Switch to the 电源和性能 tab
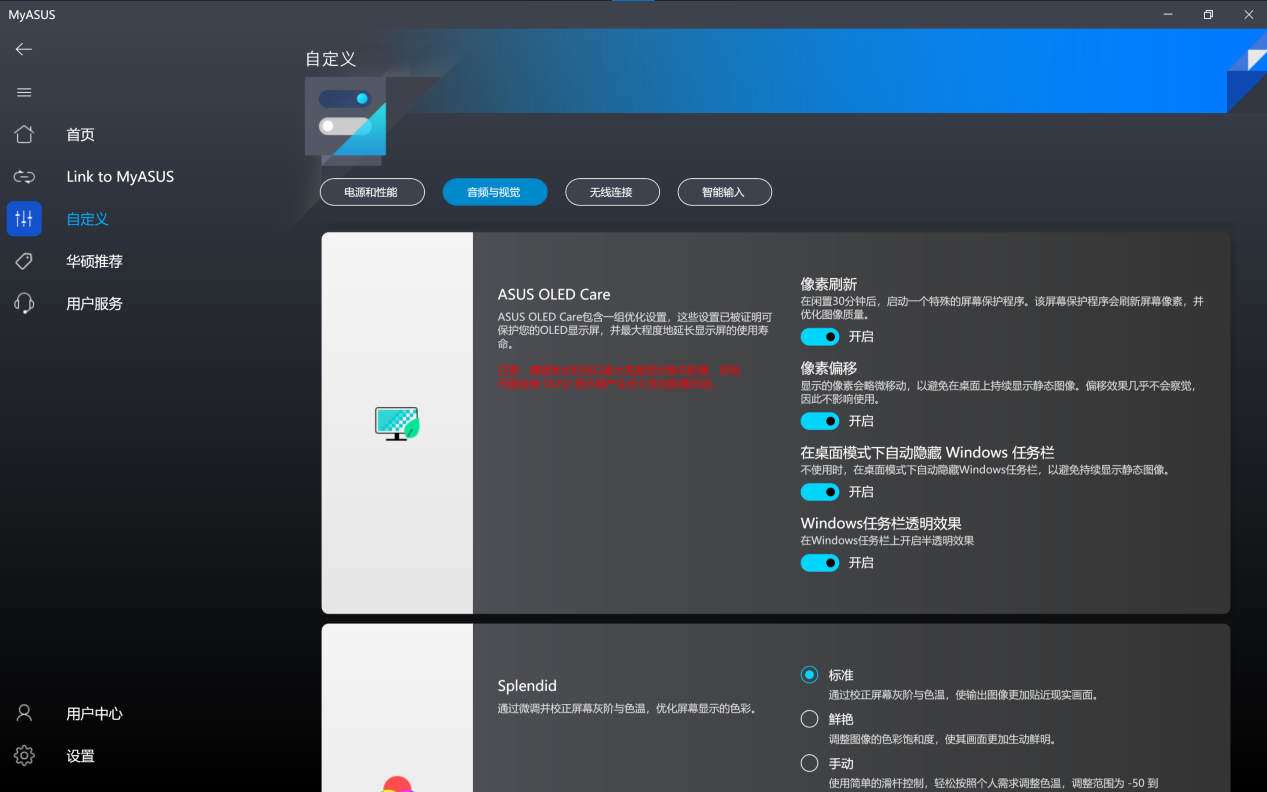 coord(372,192)
